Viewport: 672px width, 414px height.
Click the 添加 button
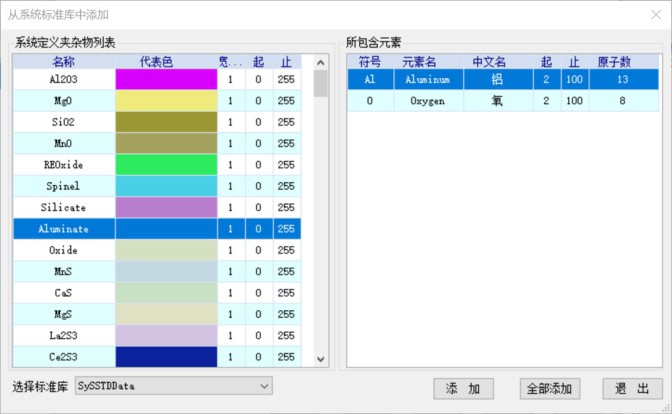(x=463, y=388)
